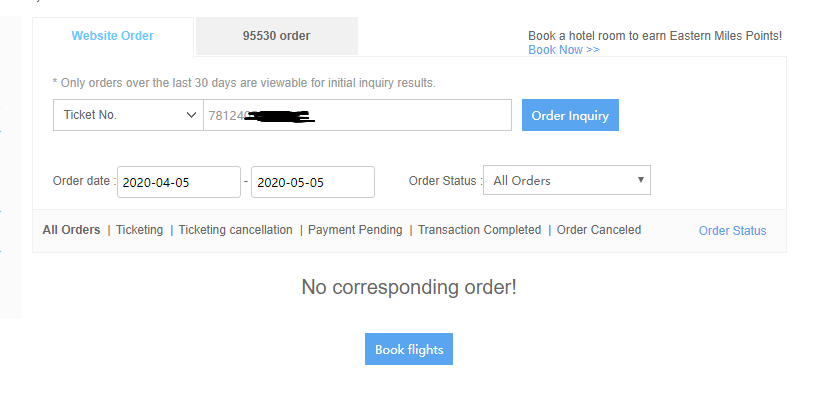Filter results by Ticketing
Image resolution: width=814 pixels, height=395 pixels.
pyautogui.click(x=139, y=230)
